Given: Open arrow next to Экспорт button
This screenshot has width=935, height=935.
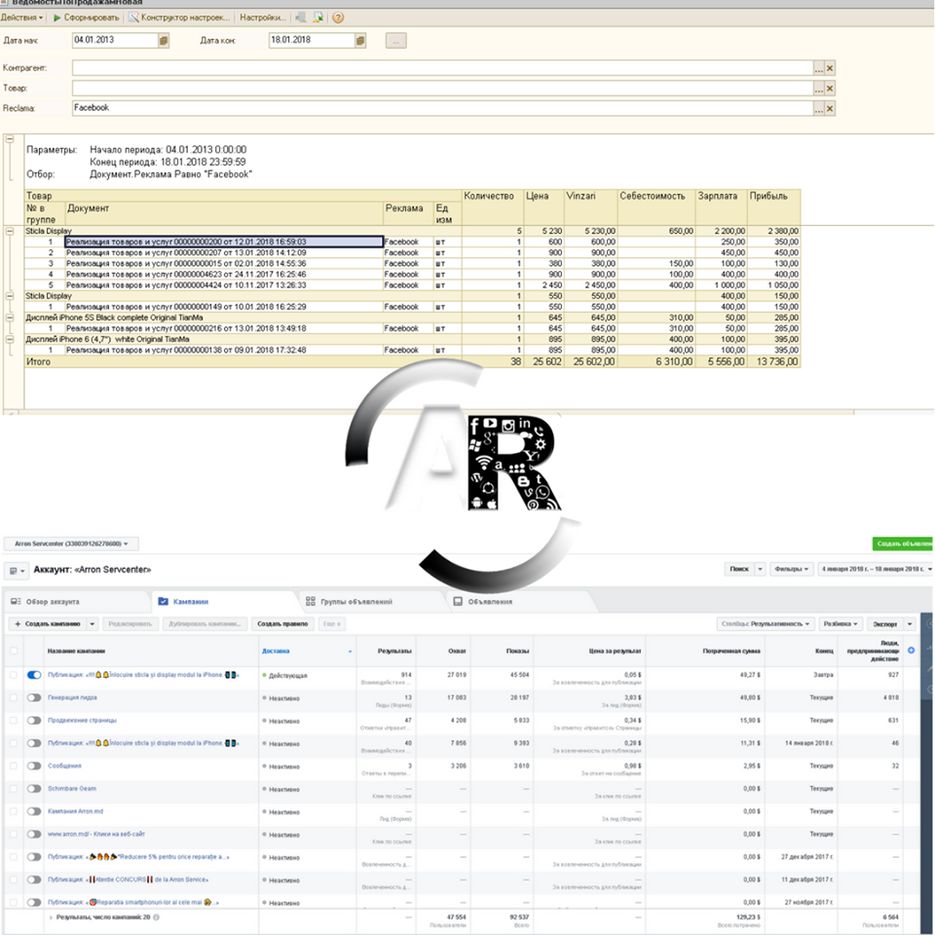Looking at the screenshot, I should pos(910,624).
